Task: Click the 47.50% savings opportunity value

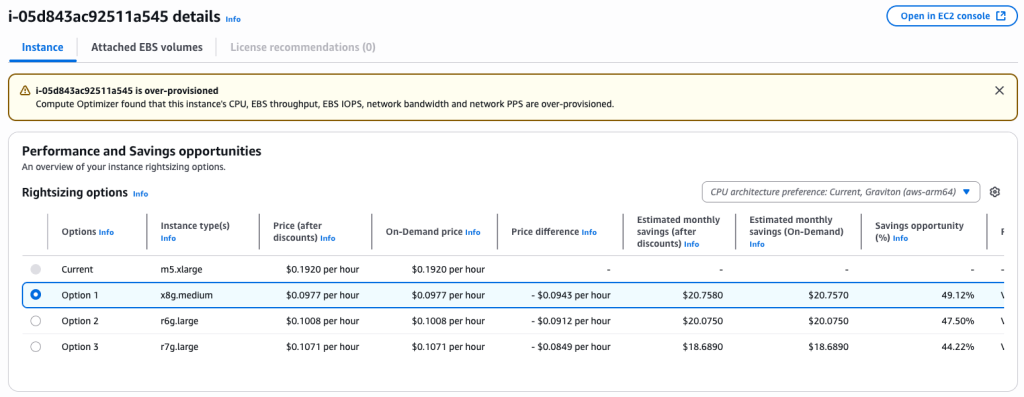Action: (958, 321)
